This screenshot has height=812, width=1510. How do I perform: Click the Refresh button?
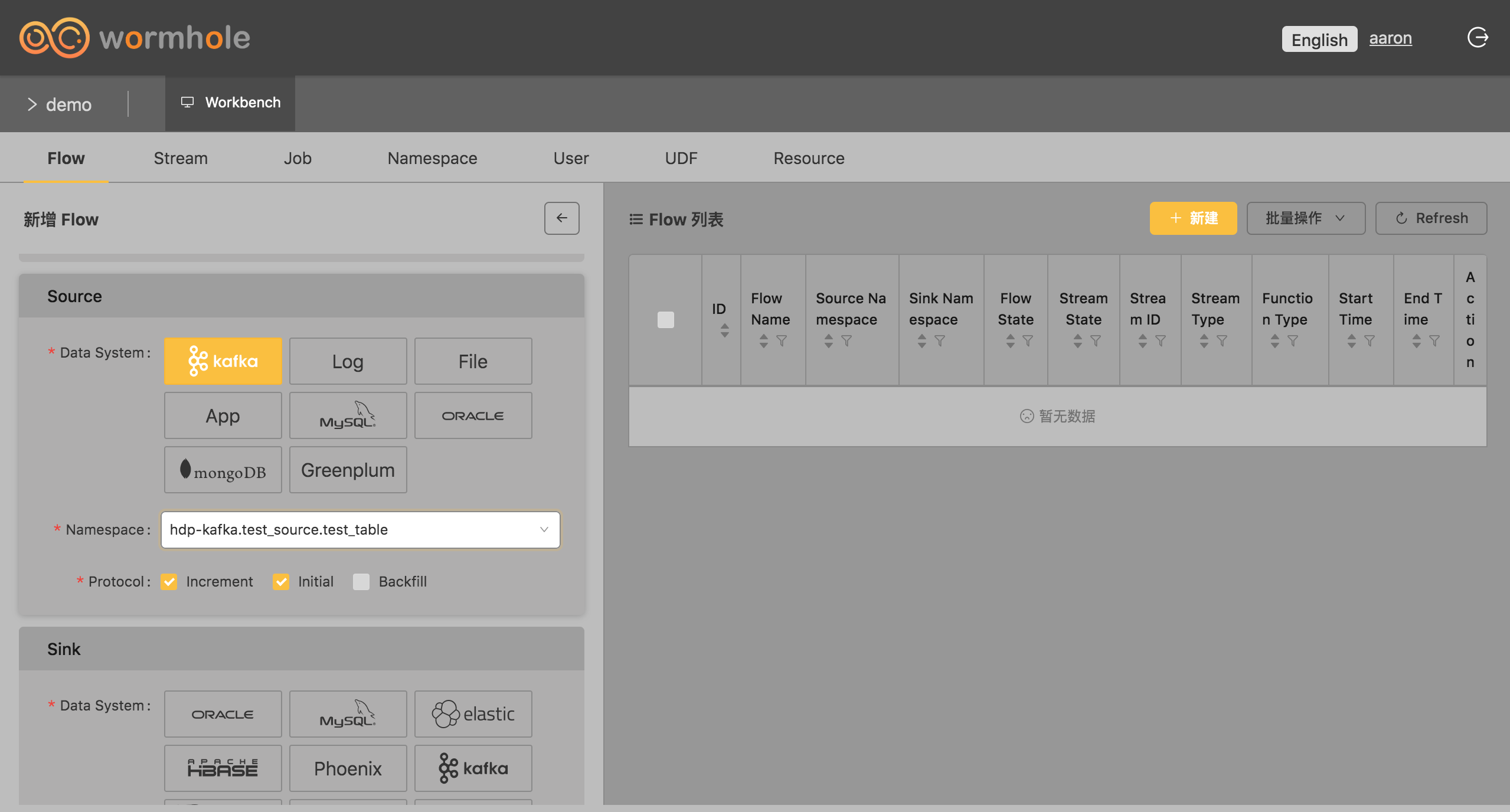(1431, 218)
